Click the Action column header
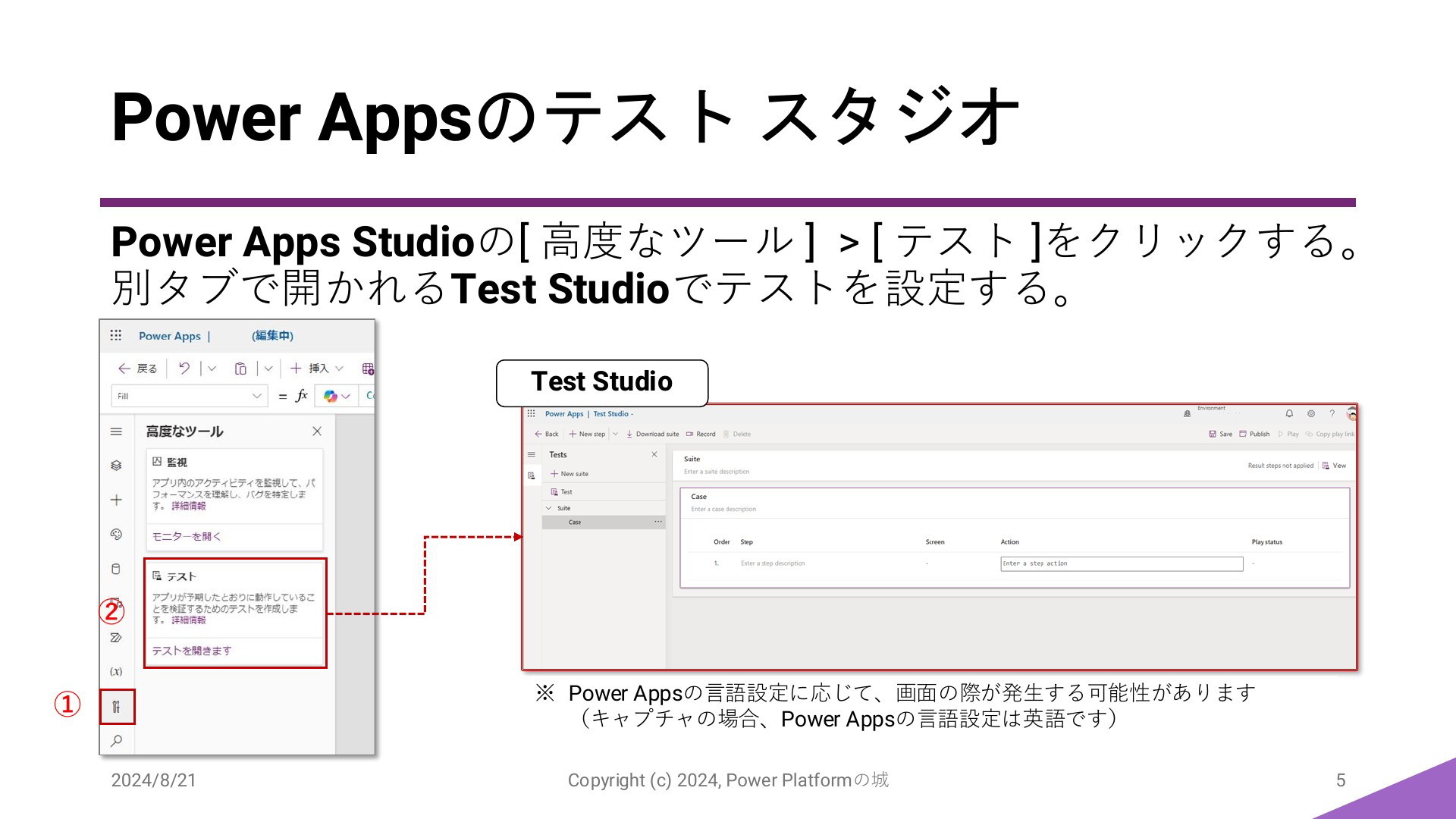The image size is (1456, 819). pos(1009,542)
